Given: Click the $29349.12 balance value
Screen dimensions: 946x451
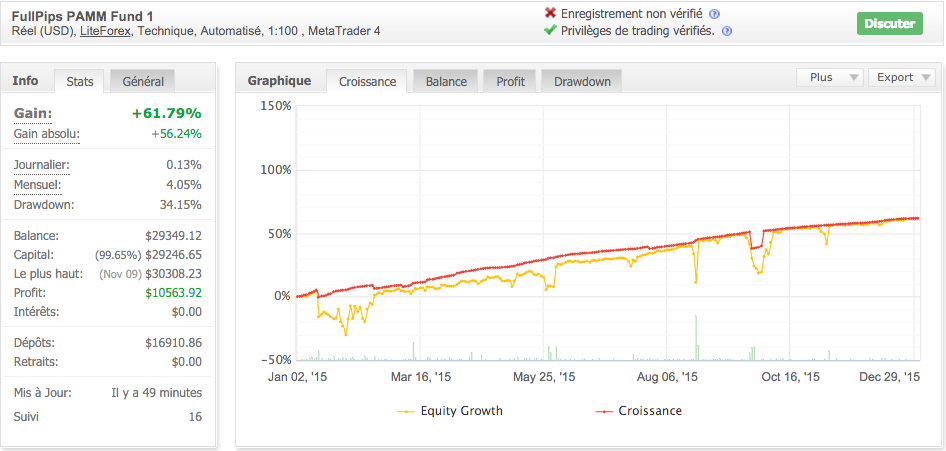Looking at the screenshot, I should pos(173,236).
